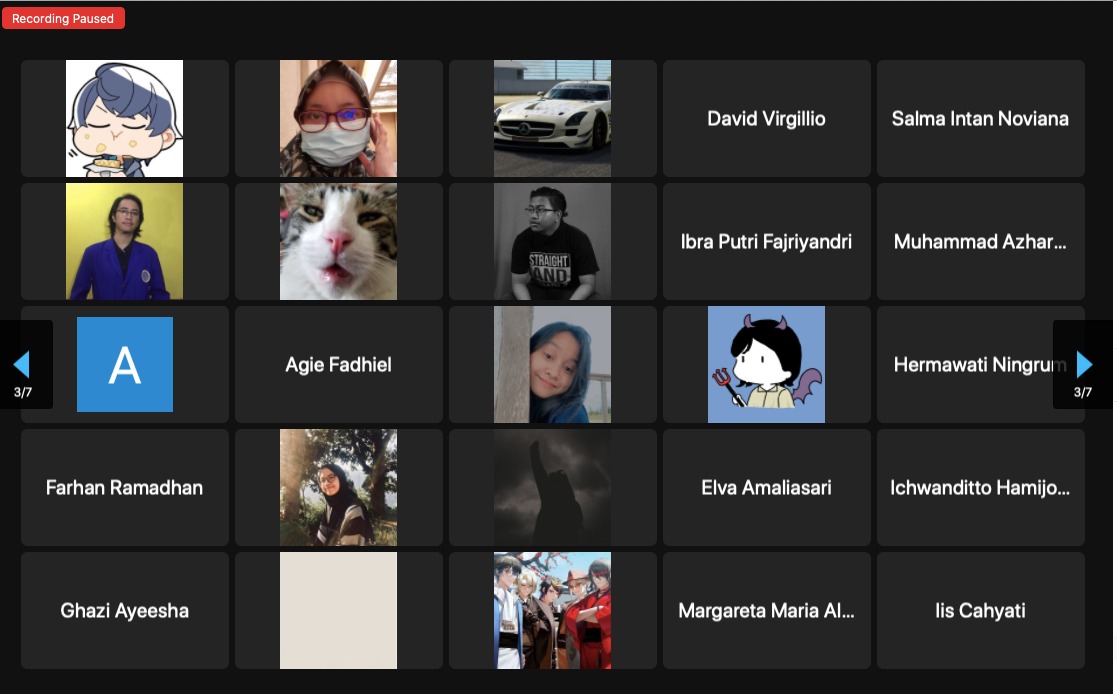Screen dimensions: 1117x694
Task: Select David Virgillio participant tile
Action: coord(767,118)
